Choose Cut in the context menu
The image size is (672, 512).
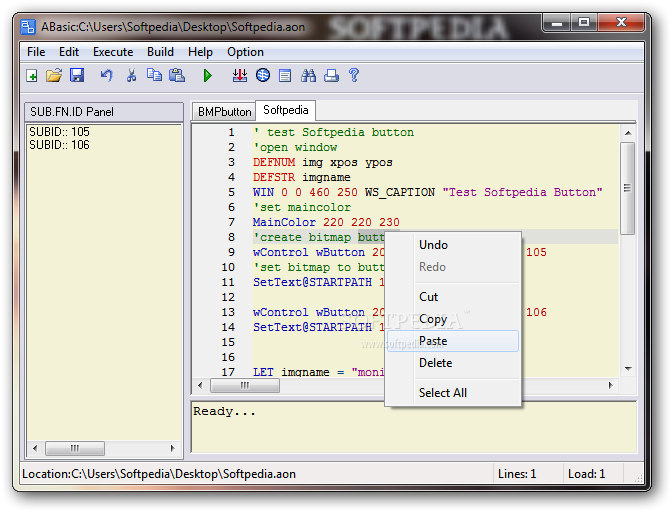453,297
